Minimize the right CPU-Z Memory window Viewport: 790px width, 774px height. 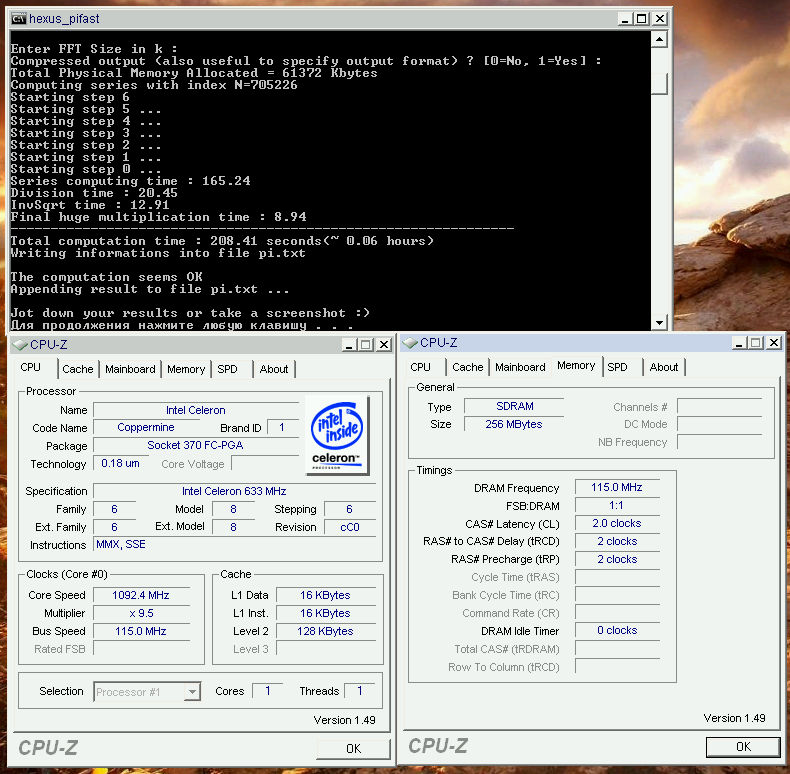[739, 343]
